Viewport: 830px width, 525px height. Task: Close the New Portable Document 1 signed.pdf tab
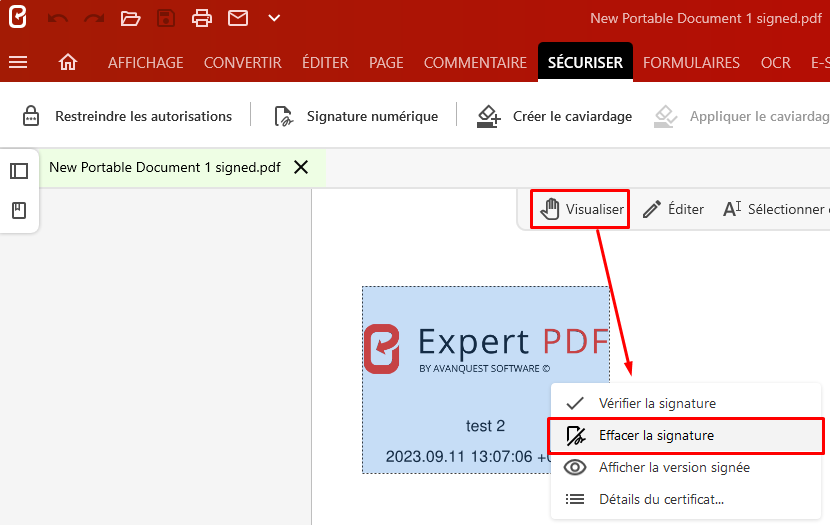coord(301,167)
